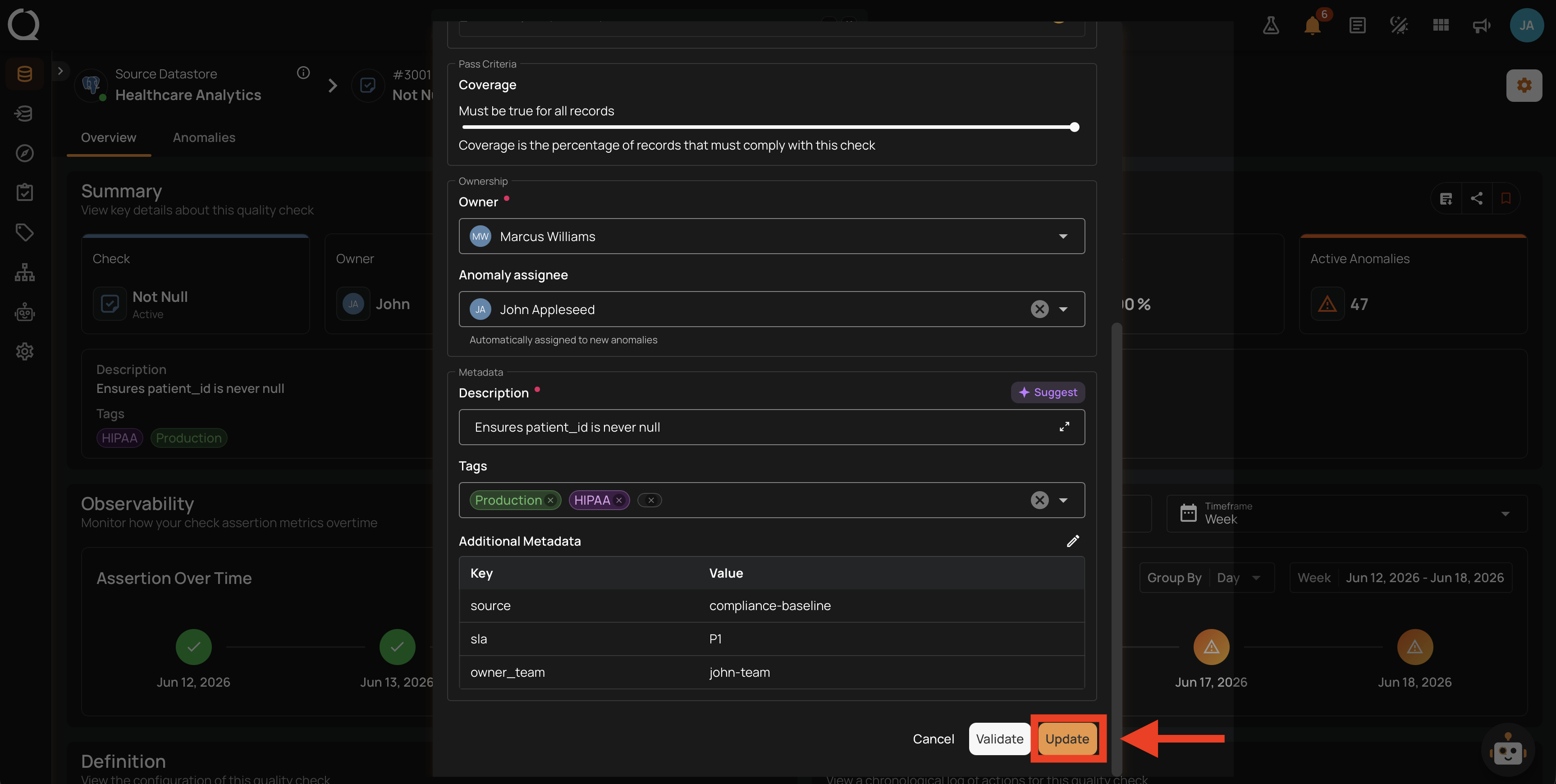Switch to the Overview tab

(109, 138)
